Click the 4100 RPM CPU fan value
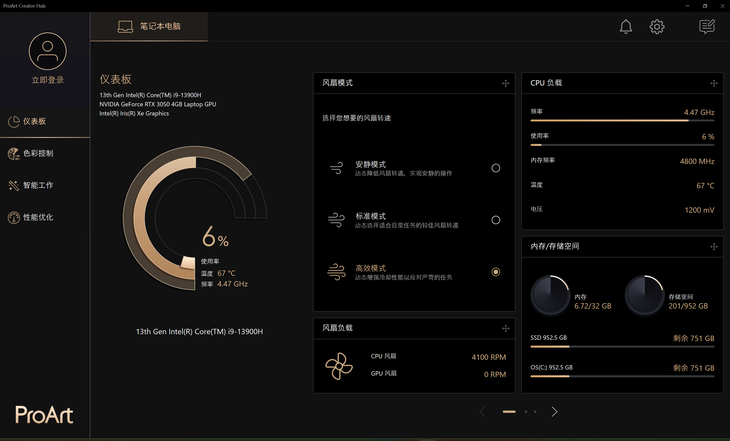The image size is (730, 441). (x=488, y=357)
